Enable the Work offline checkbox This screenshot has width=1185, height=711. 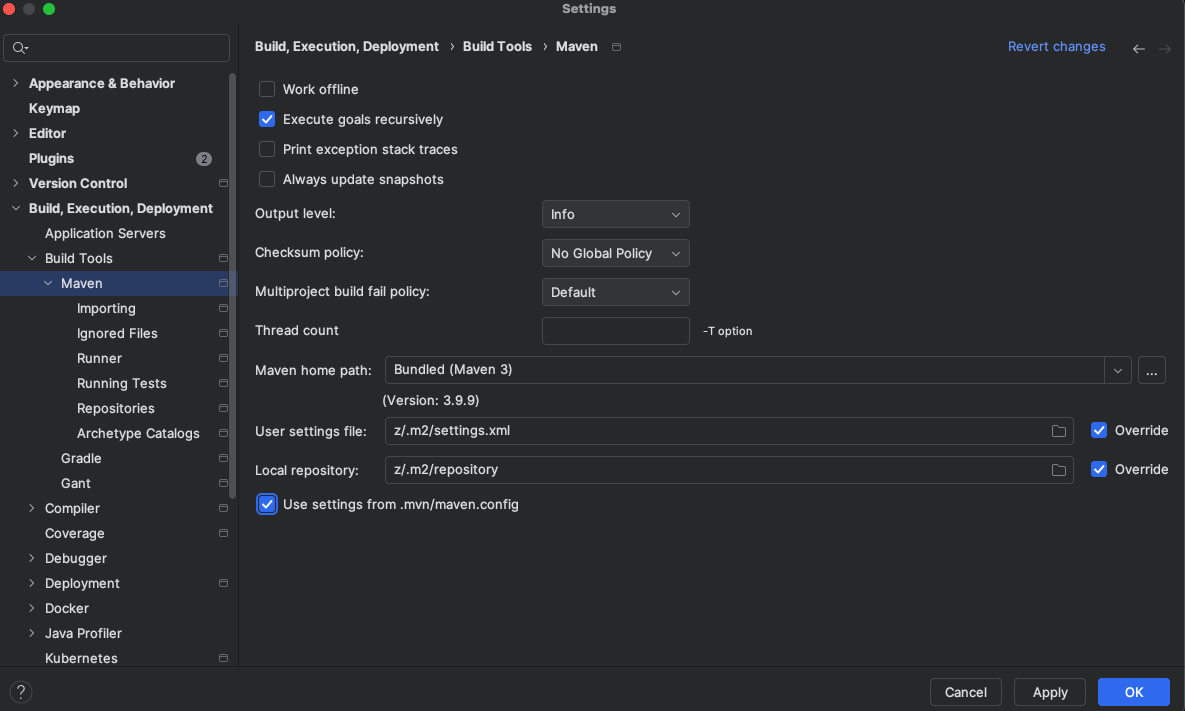(x=267, y=90)
